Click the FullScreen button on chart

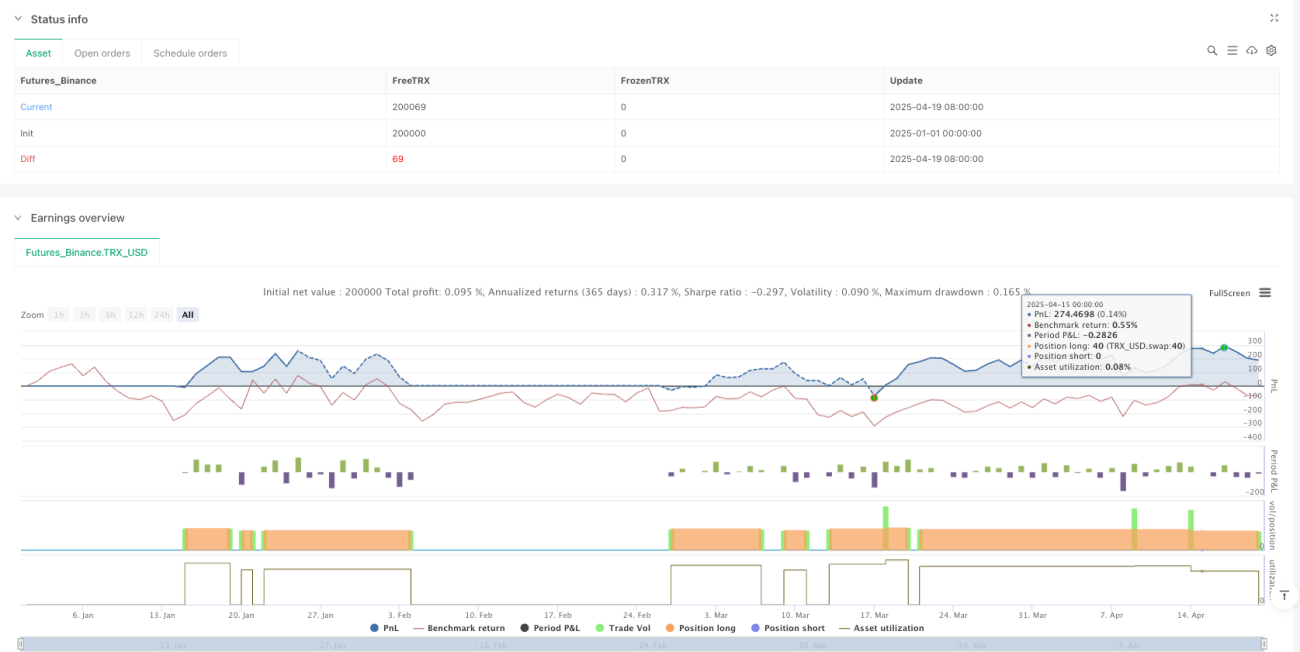tap(1229, 293)
